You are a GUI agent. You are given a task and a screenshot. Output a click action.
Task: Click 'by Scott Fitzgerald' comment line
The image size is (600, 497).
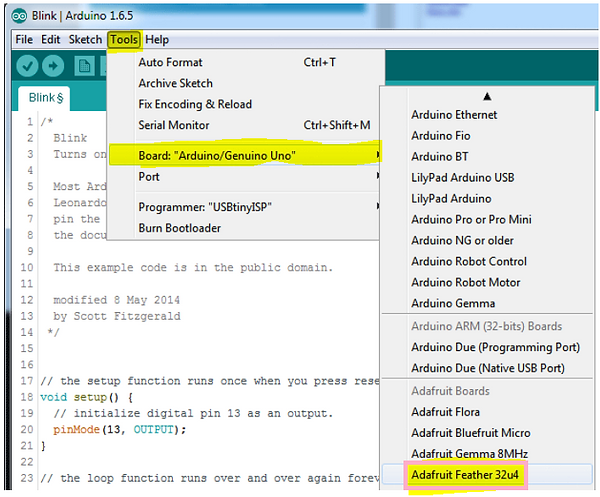[117, 316]
